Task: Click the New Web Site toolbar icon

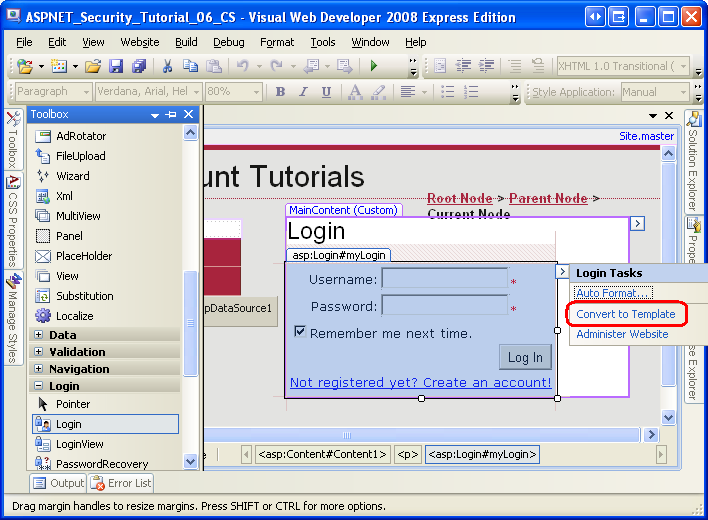Action: click(25, 66)
